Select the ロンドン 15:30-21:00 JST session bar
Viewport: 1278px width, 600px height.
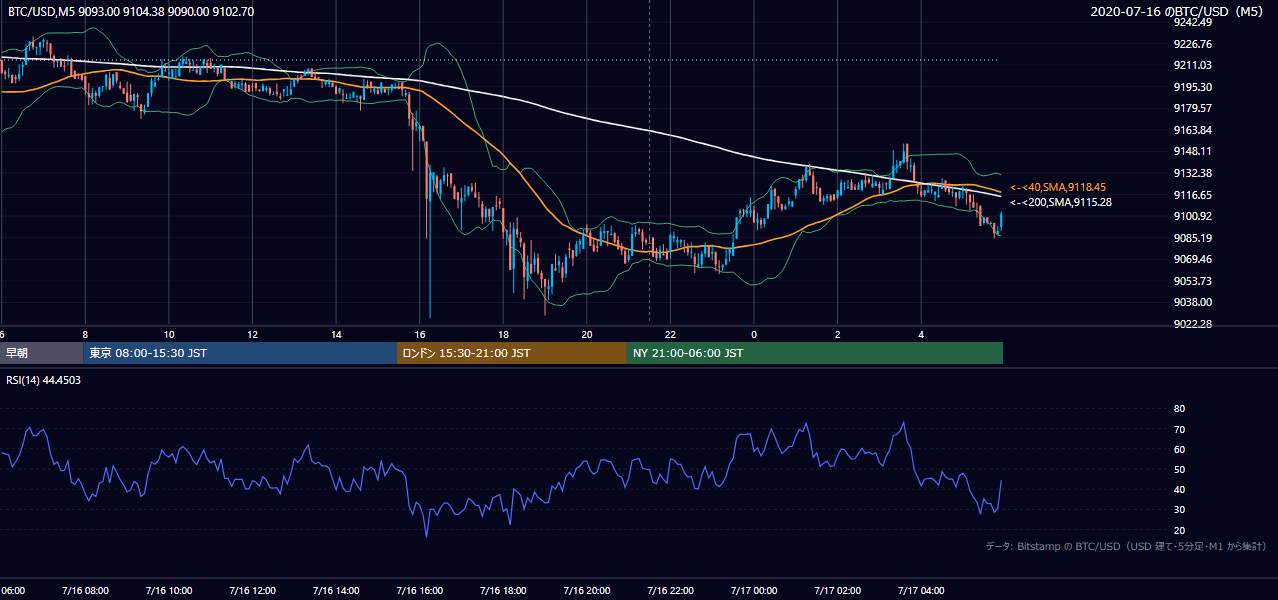pos(512,353)
